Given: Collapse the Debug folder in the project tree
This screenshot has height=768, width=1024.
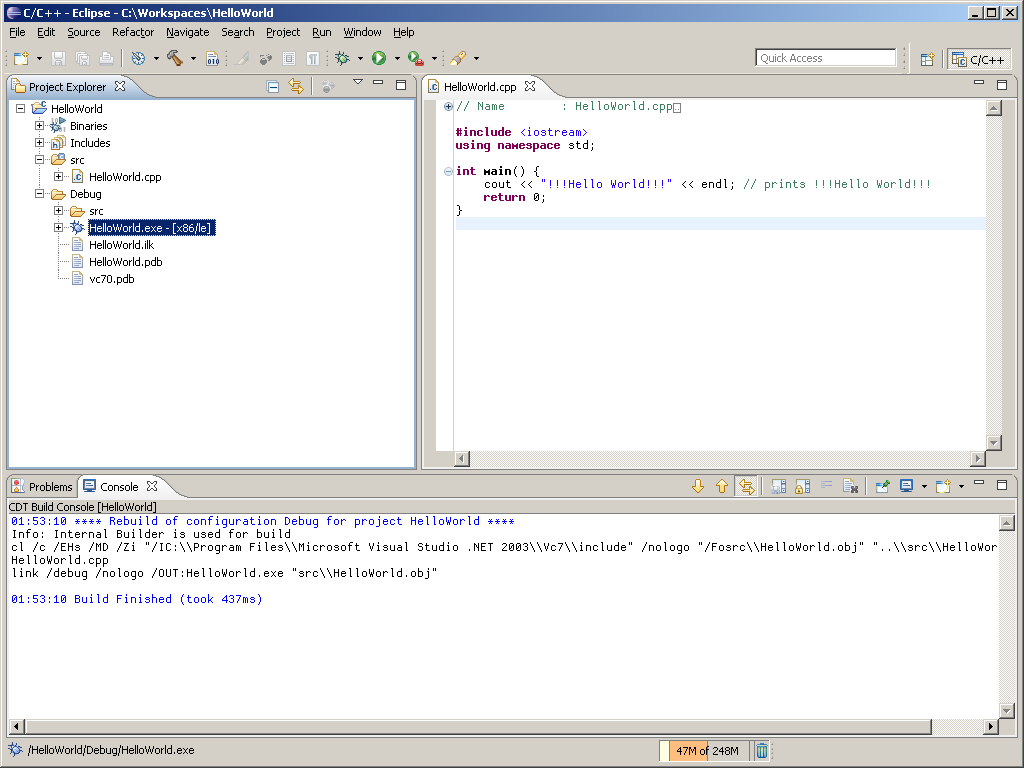Looking at the screenshot, I should [x=41, y=193].
